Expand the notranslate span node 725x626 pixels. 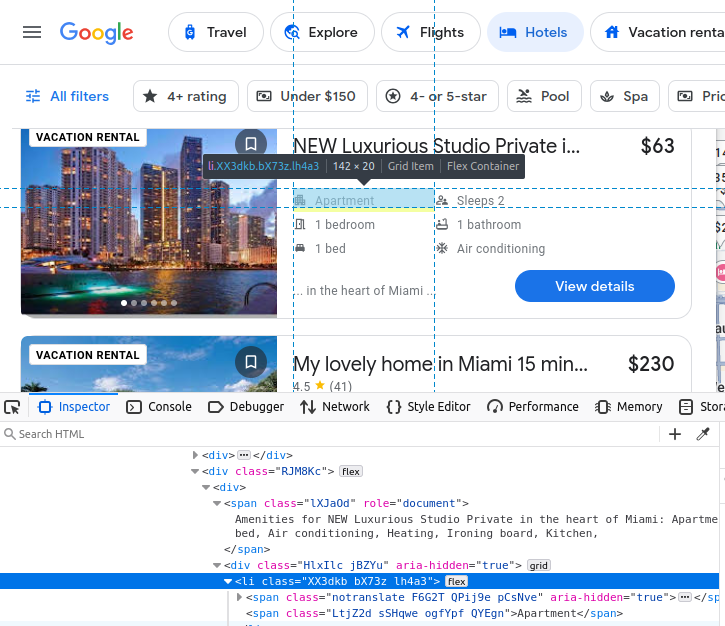click(x=239, y=597)
